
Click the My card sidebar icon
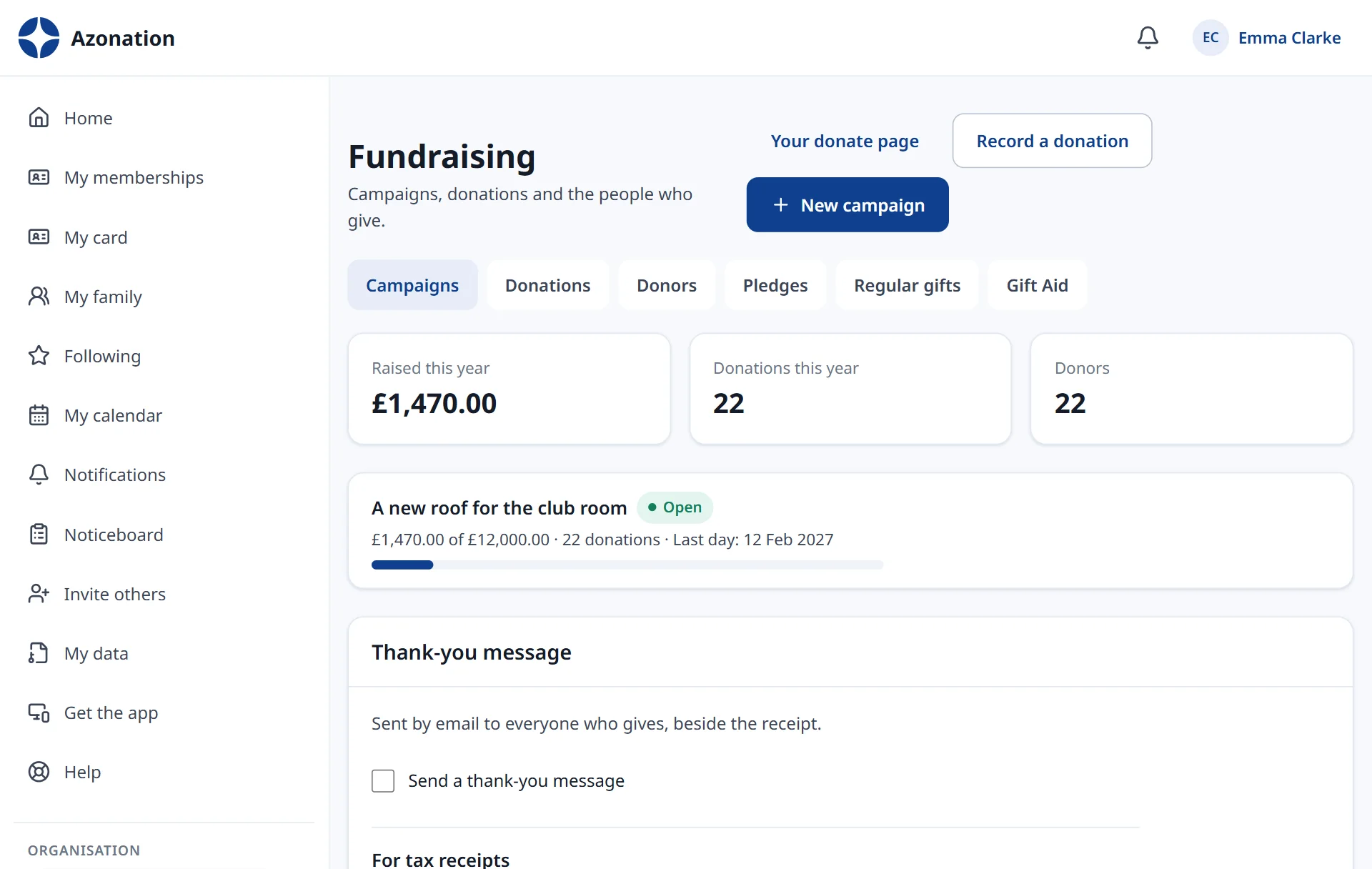pyautogui.click(x=39, y=237)
